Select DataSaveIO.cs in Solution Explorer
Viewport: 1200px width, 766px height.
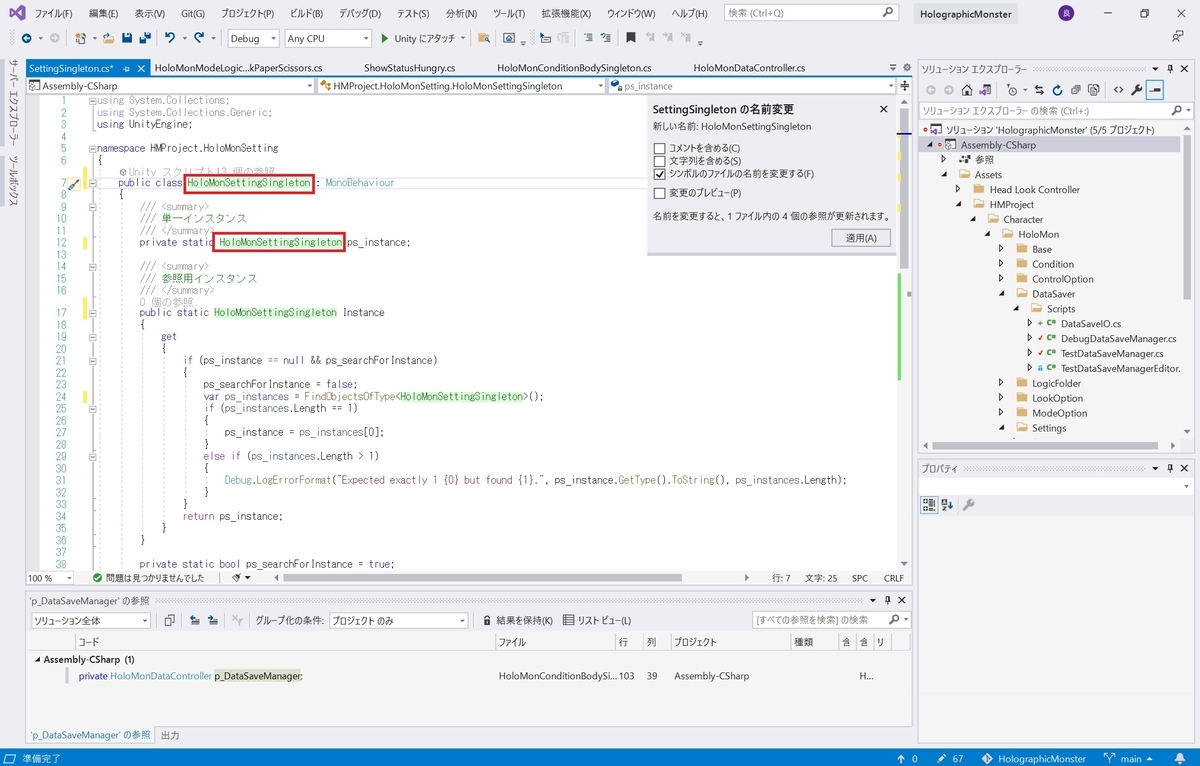coord(1090,324)
